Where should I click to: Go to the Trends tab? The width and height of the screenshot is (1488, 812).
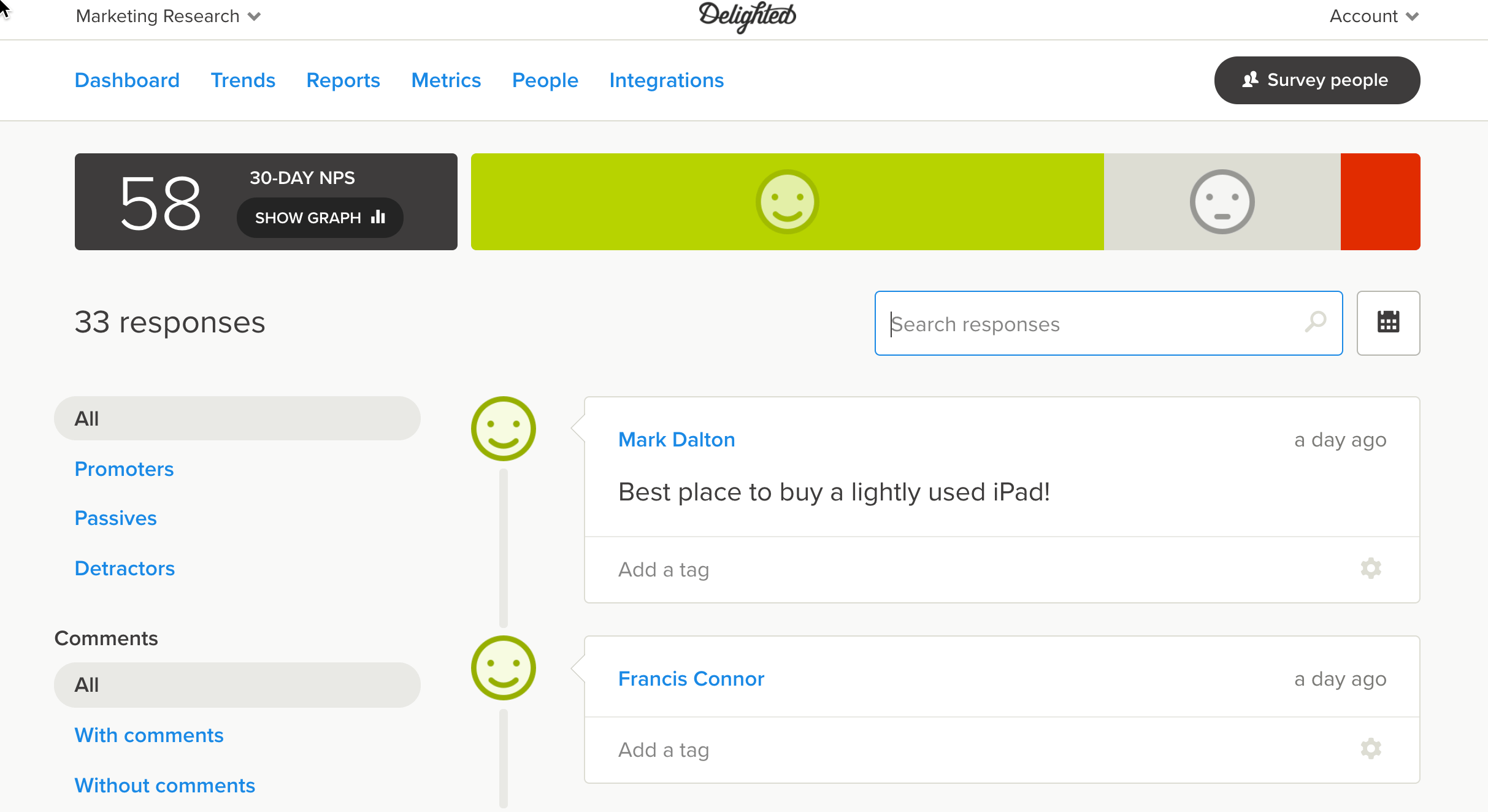pyautogui.click(x=243, y=80)
